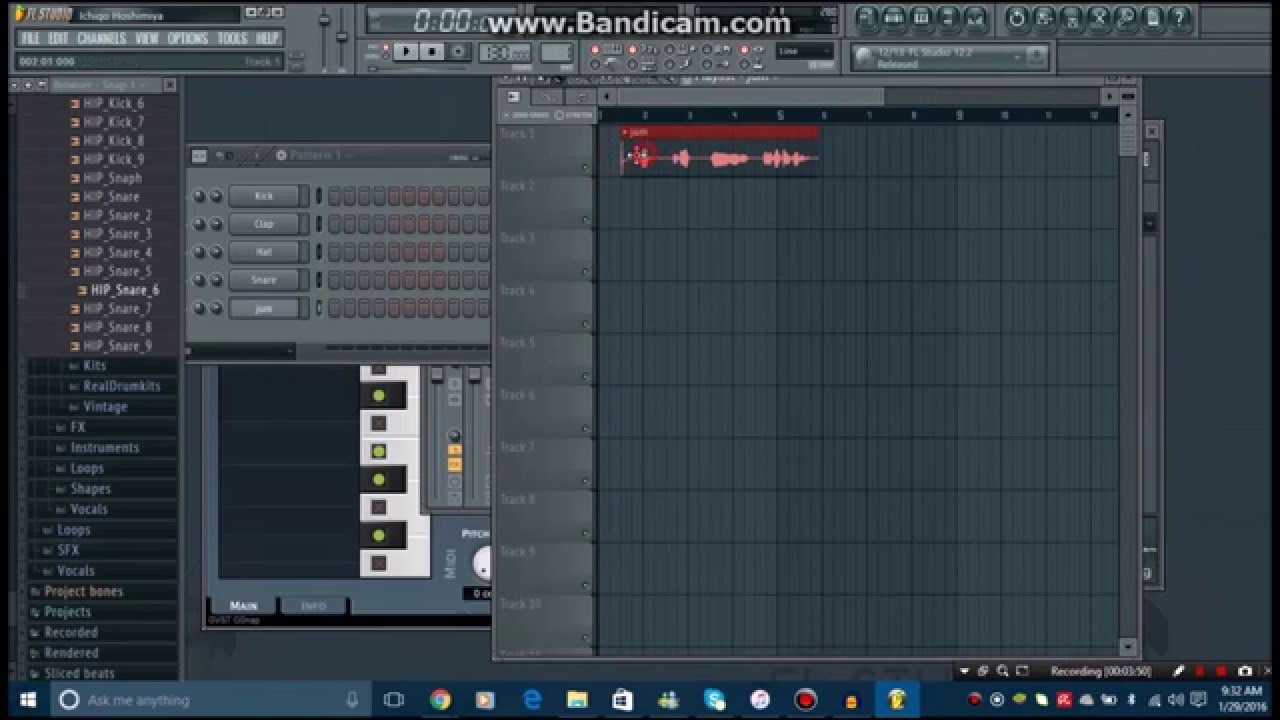Open the EDIT menu
The image size is (1280, 720).
(59, 38)
